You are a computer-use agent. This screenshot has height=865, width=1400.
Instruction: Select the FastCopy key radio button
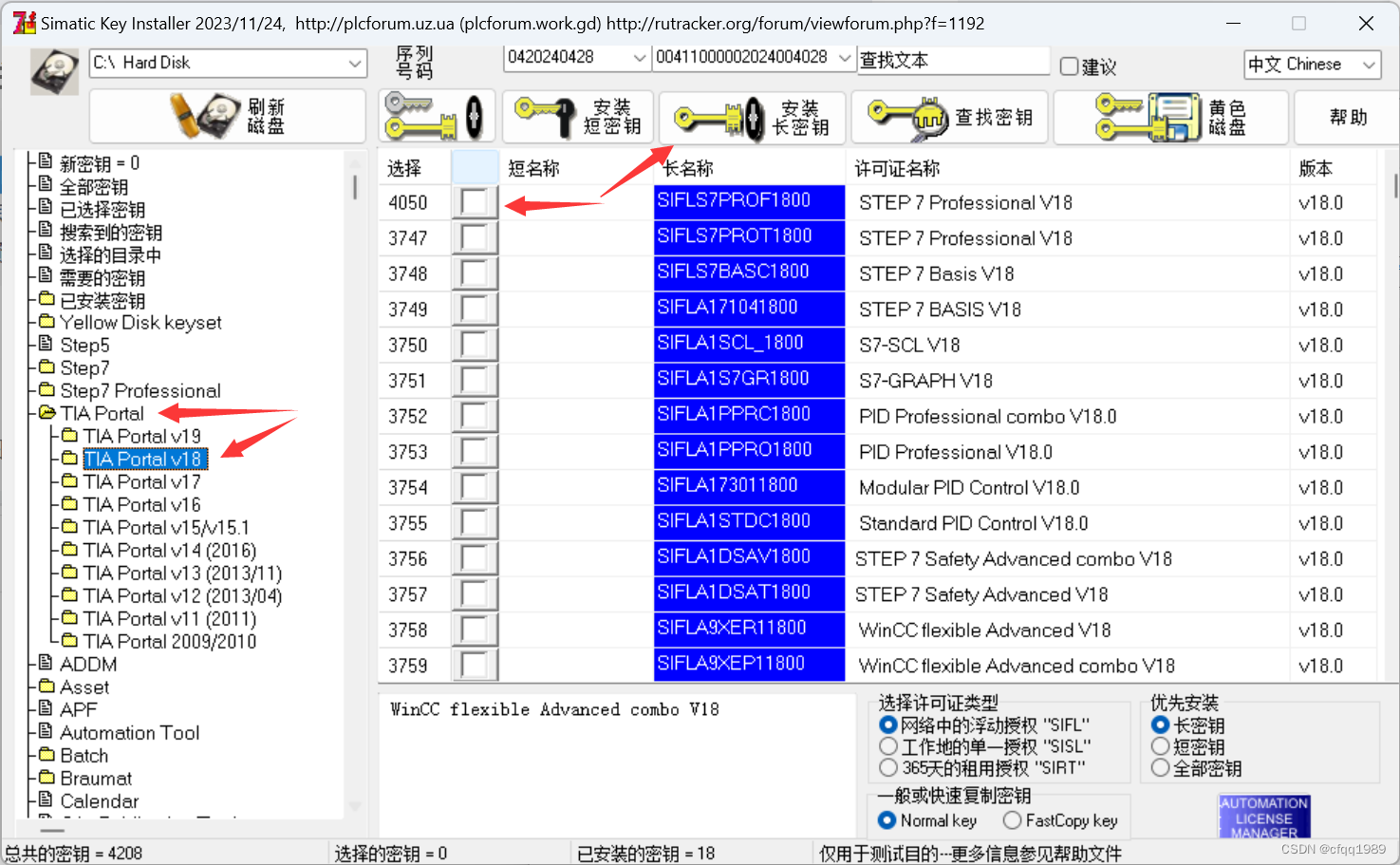pos(1013,820)
